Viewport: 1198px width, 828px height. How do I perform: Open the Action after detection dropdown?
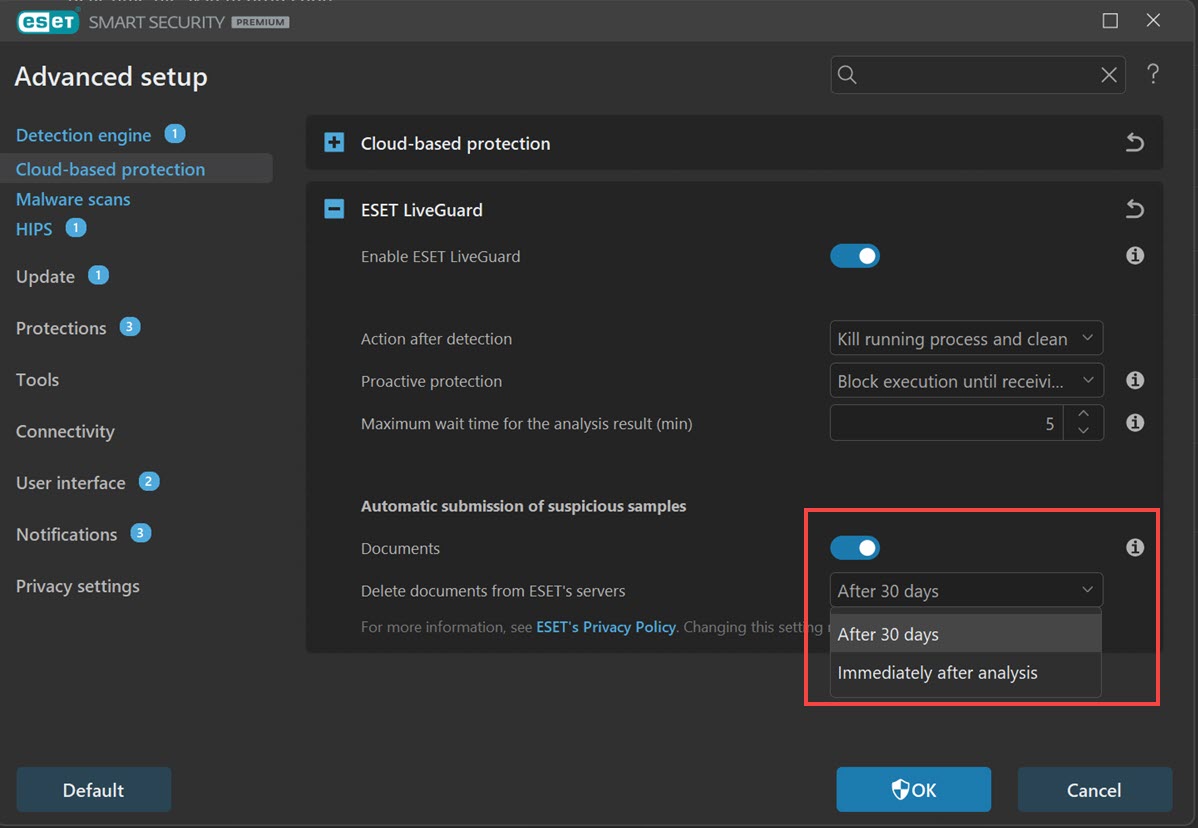pyautogui.click(x=966, y=339)
